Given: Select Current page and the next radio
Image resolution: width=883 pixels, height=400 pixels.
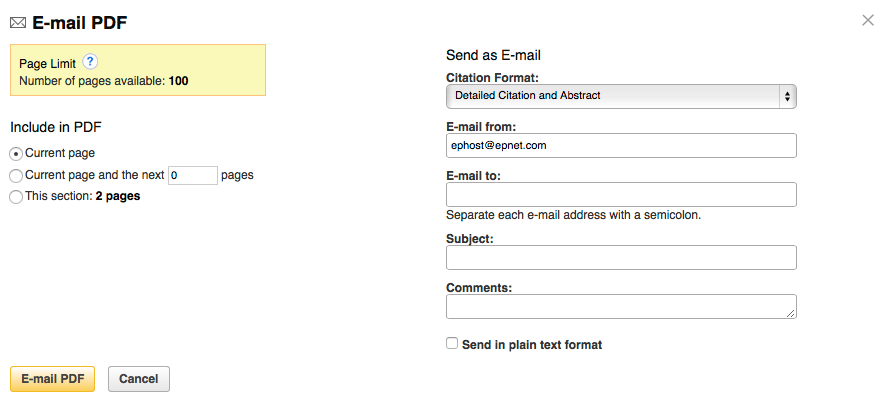Looking at the screenshot, I should click(x=16, y=175).
